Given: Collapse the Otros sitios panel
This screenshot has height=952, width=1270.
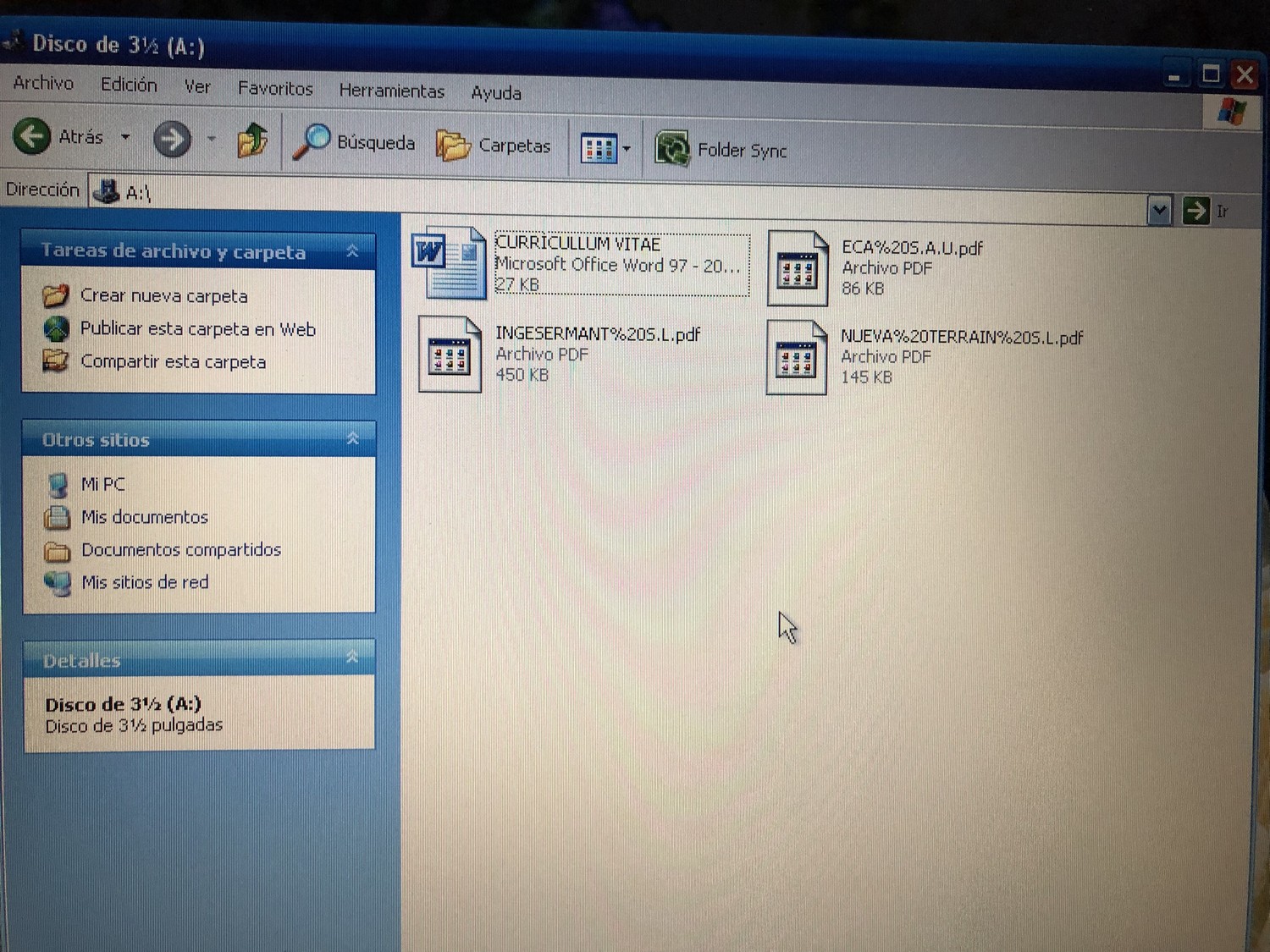Looking at the screenshot, I should click(352, 438).
